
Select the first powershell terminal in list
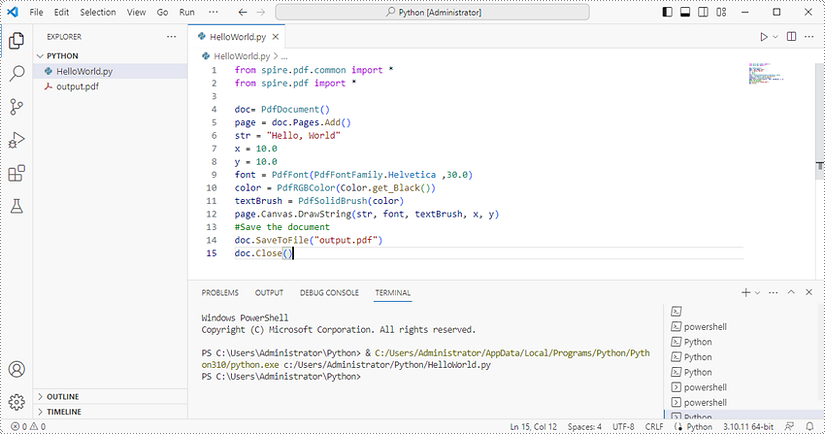(705, 327)
